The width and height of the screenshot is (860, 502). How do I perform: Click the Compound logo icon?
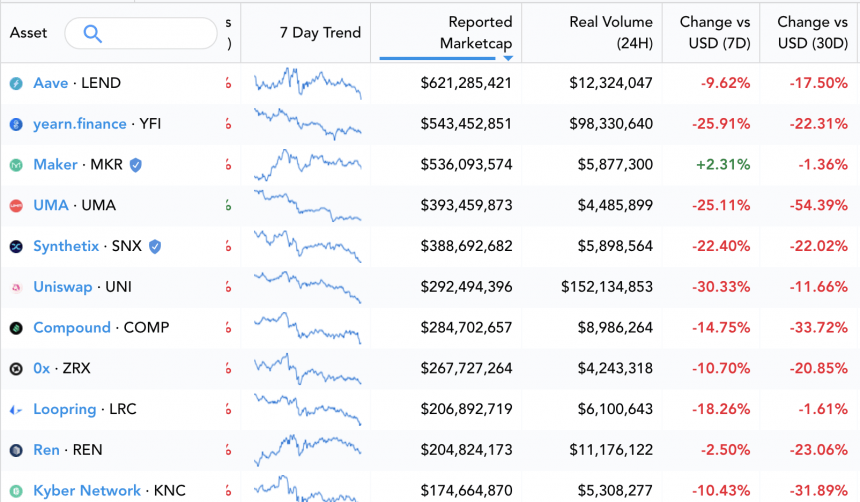[16, 328]
